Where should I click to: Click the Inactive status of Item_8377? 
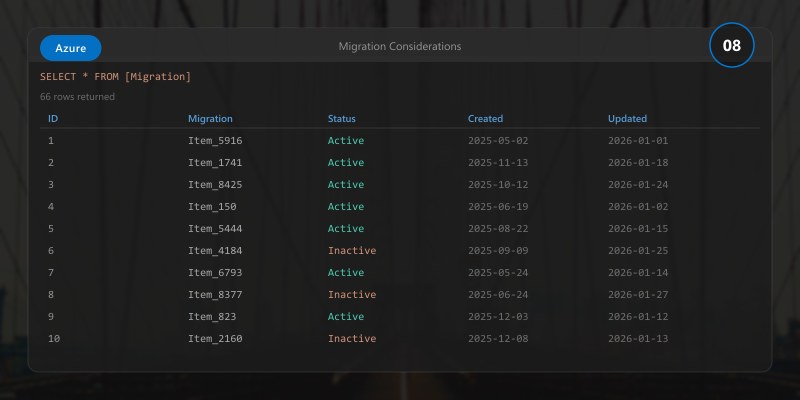point(352,294)
